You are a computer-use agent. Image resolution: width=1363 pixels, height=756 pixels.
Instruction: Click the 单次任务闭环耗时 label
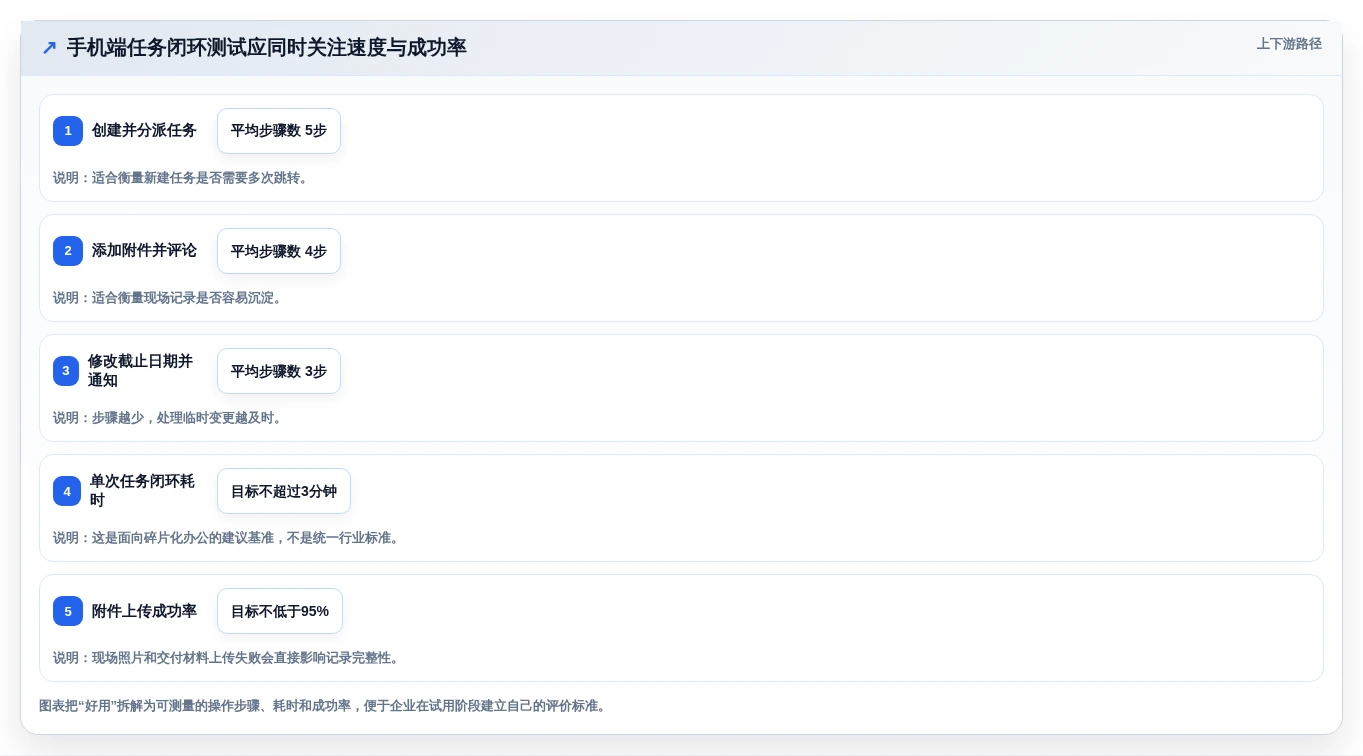(x=143, y=491)
